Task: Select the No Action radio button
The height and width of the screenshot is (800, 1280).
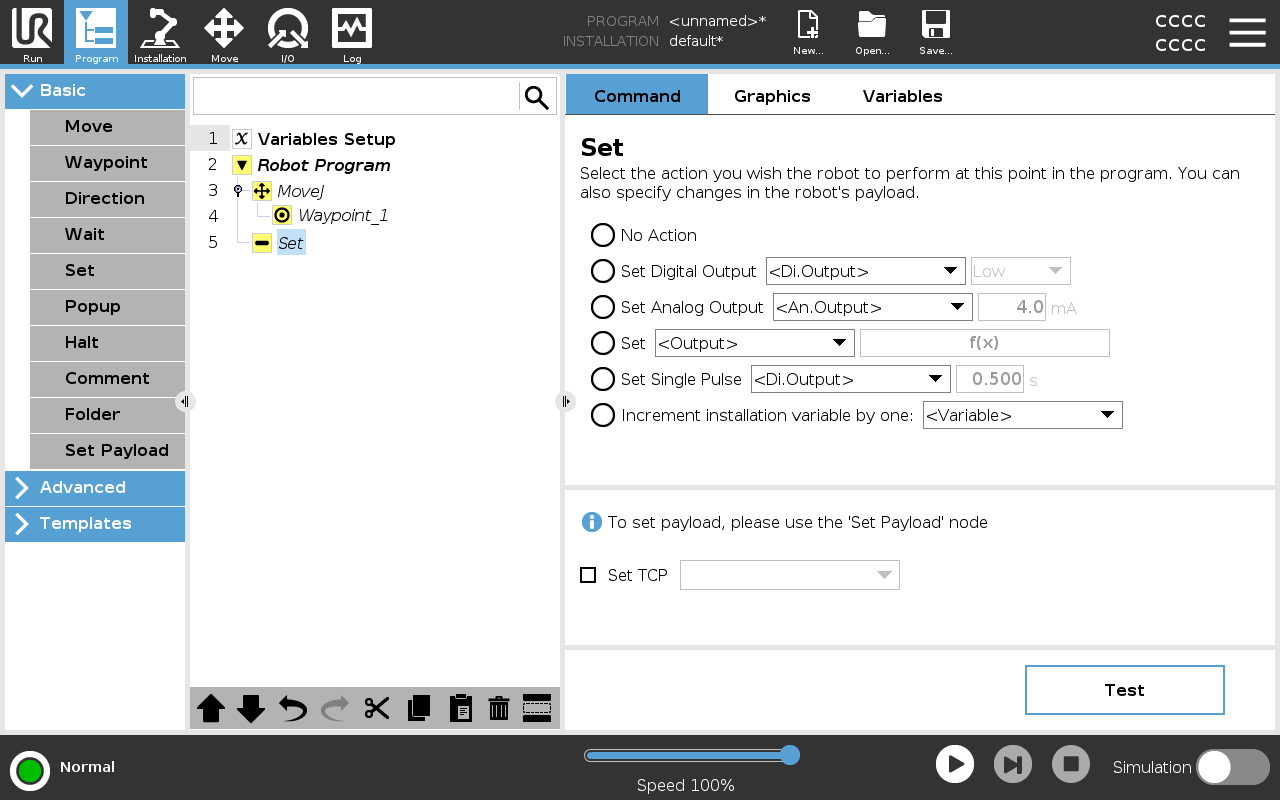Action: click(603, 235)
